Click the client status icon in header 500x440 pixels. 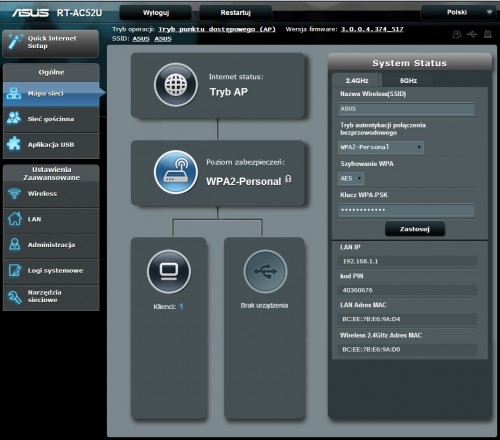457,34
